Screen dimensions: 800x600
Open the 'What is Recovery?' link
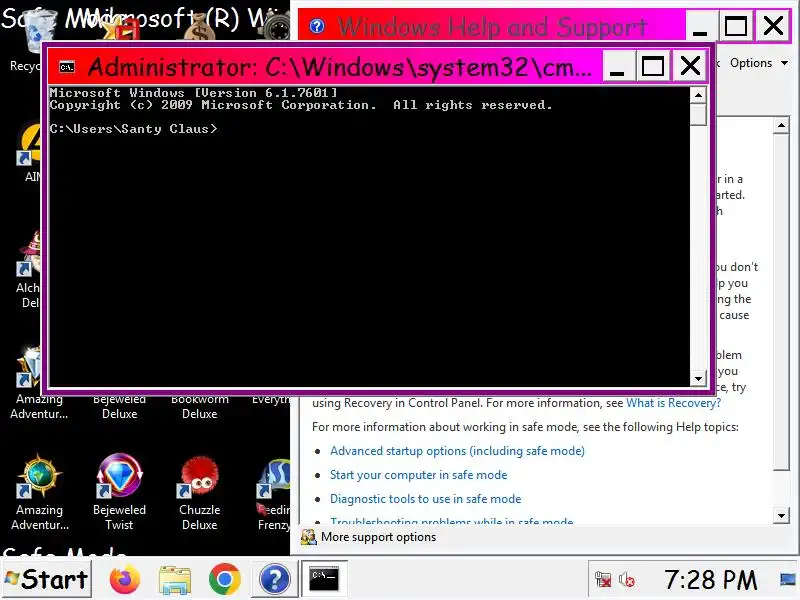(673, 403)
